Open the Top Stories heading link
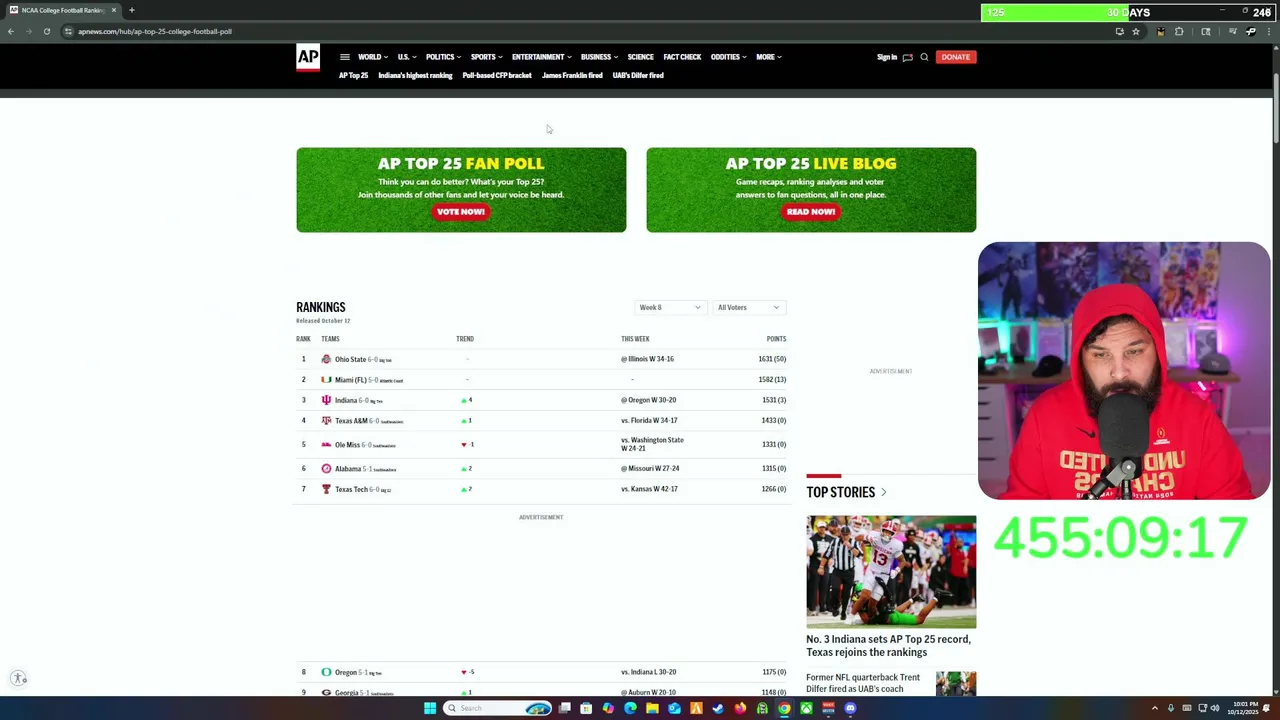 [846, 492]
